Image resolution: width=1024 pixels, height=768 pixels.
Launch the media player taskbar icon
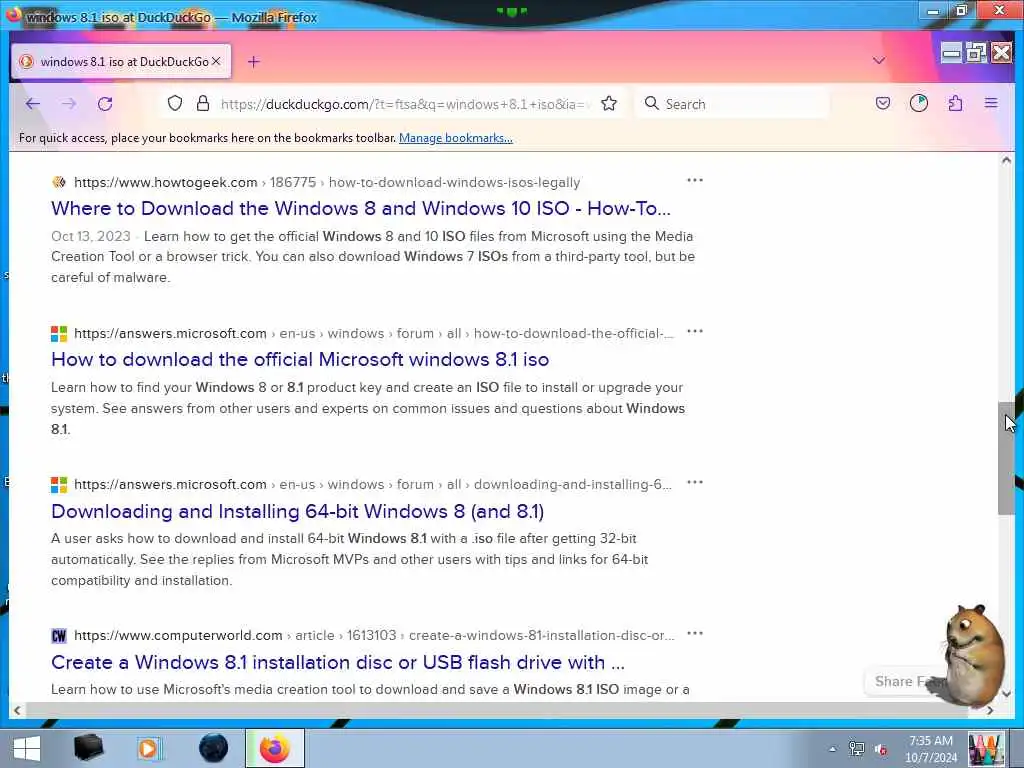149,748
